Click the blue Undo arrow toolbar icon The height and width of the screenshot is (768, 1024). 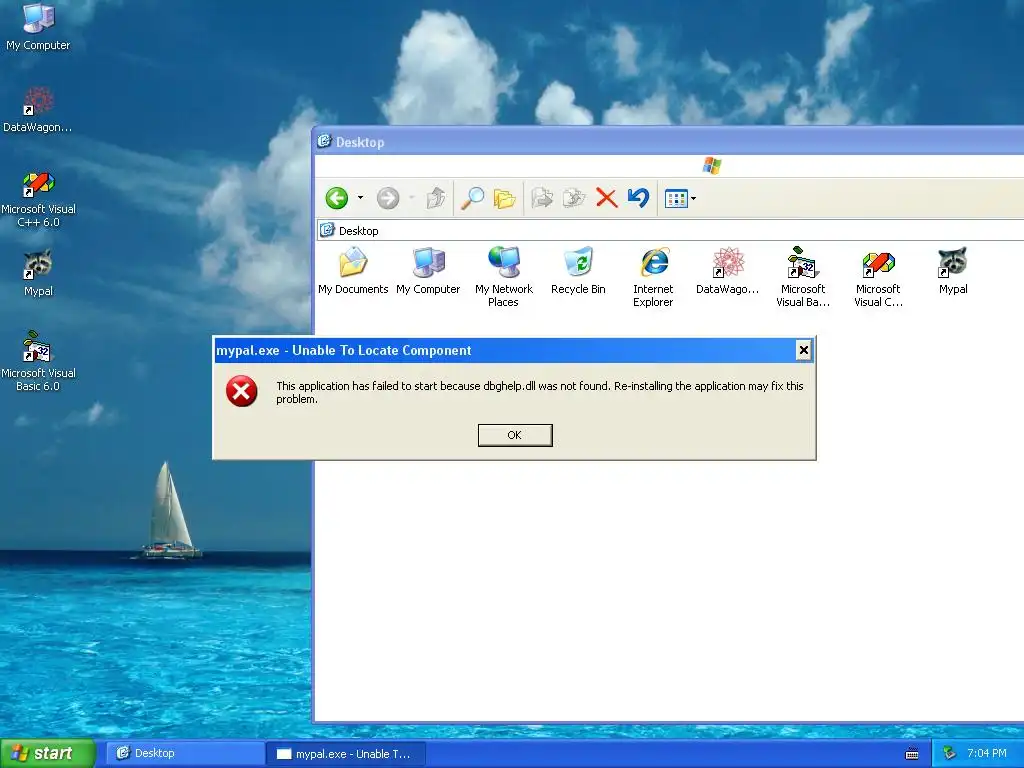click(639, 197)
